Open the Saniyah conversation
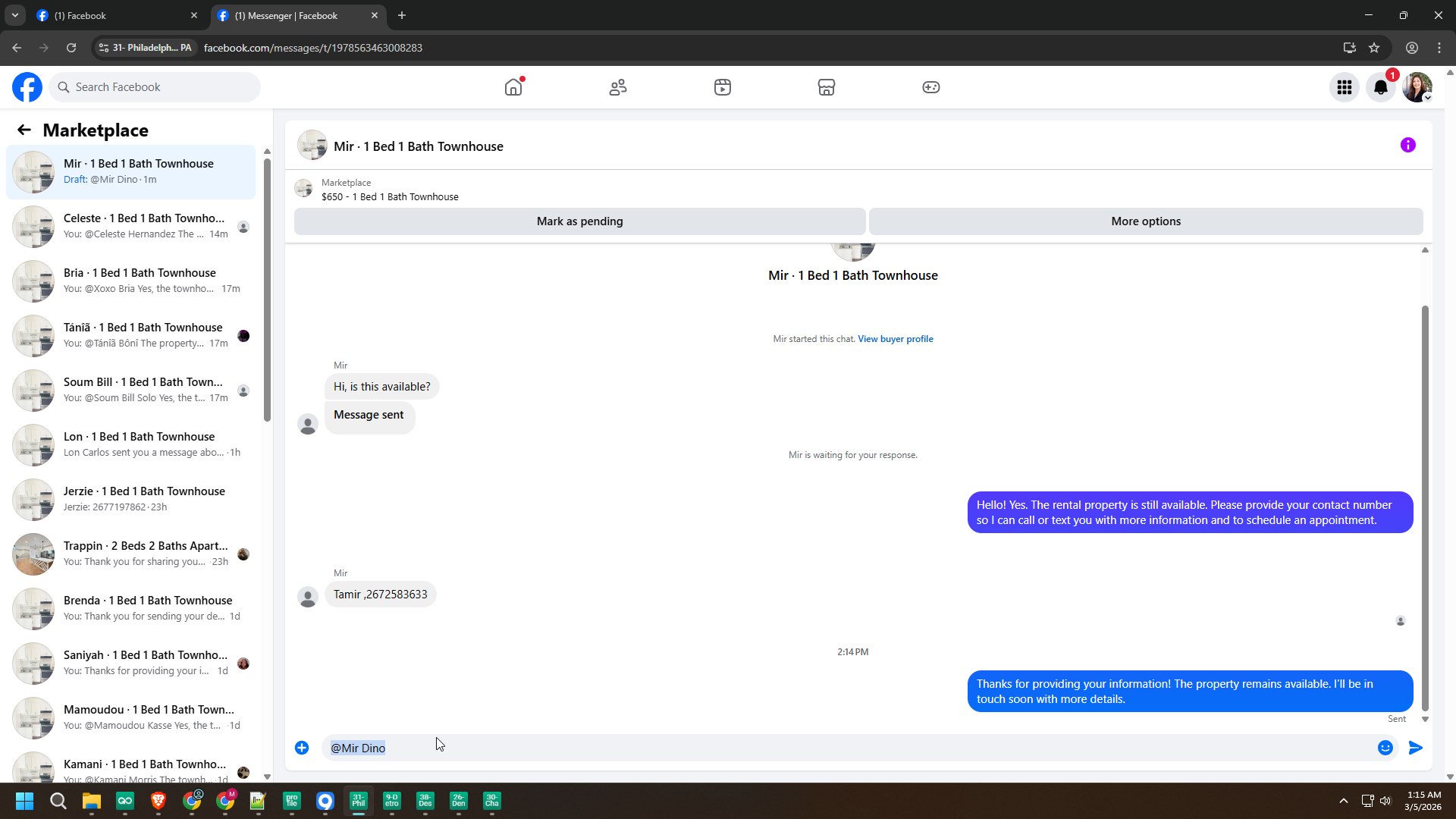The image size is (1456, 819). [x=131, y=664]
